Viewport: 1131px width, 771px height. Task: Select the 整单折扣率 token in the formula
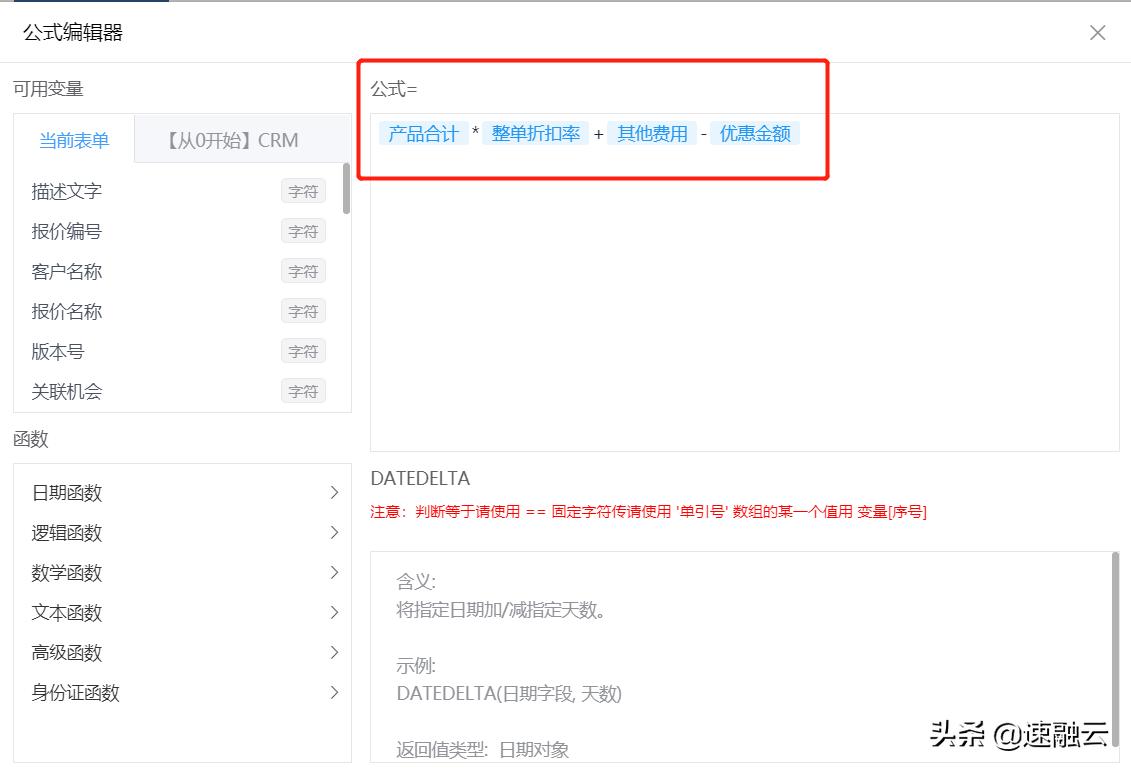point(535,132)
